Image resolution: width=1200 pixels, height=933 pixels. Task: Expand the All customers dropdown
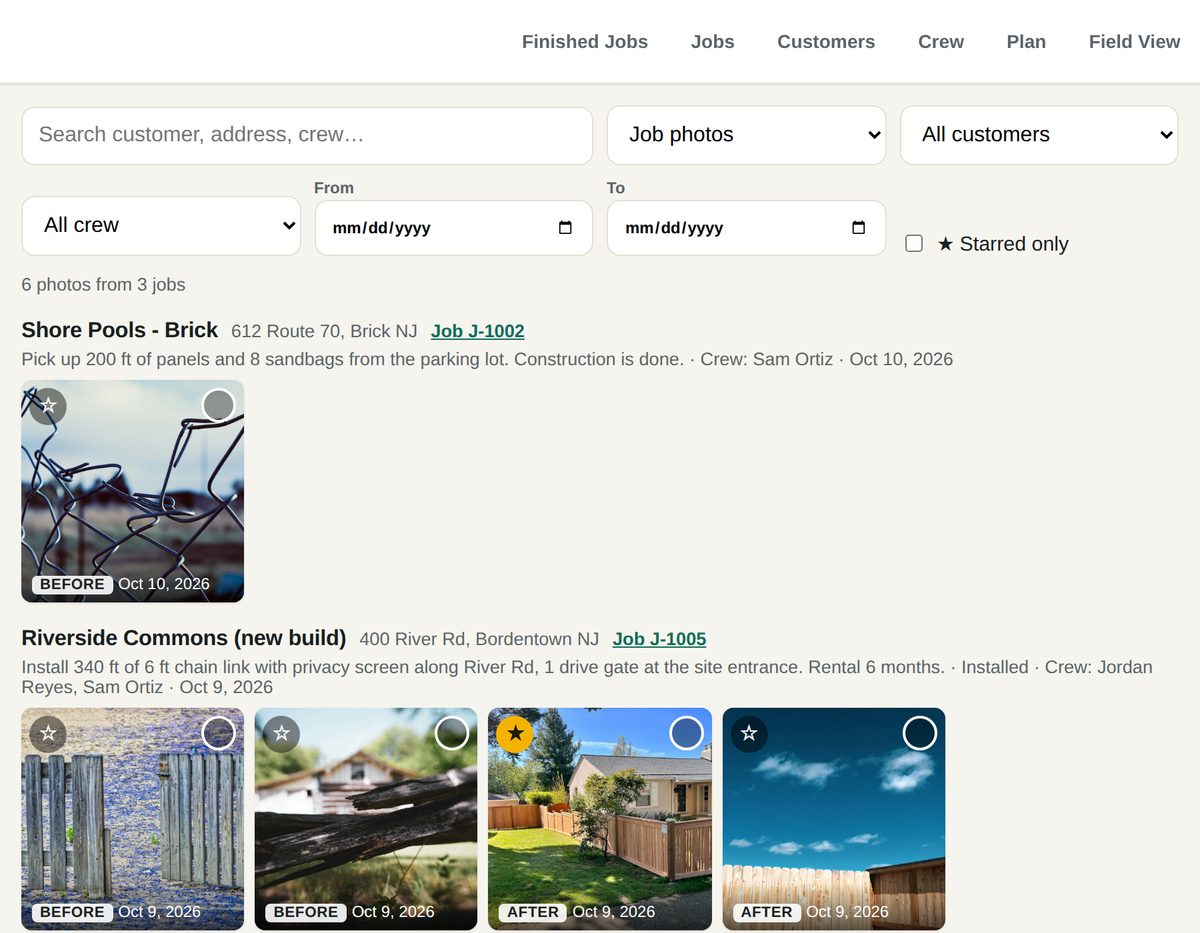[x=1039, y=135]
